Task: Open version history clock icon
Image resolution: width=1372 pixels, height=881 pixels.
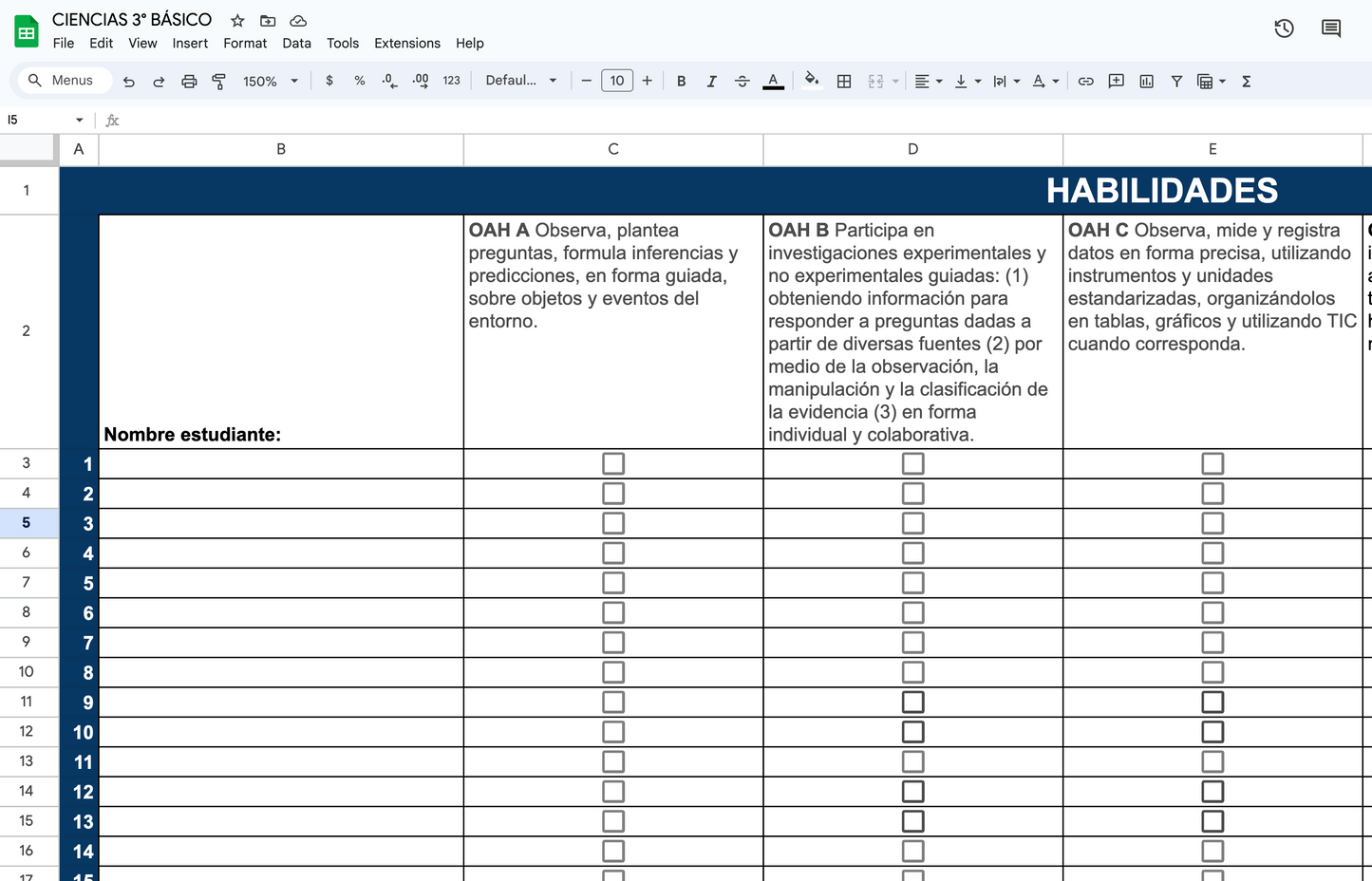Action: point(1284,28)
